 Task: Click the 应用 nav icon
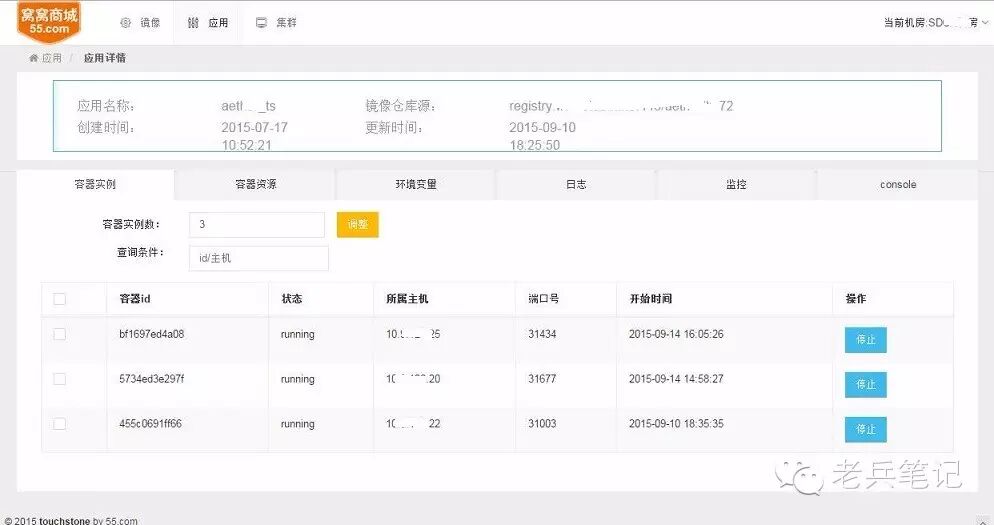tap(193, 23)
